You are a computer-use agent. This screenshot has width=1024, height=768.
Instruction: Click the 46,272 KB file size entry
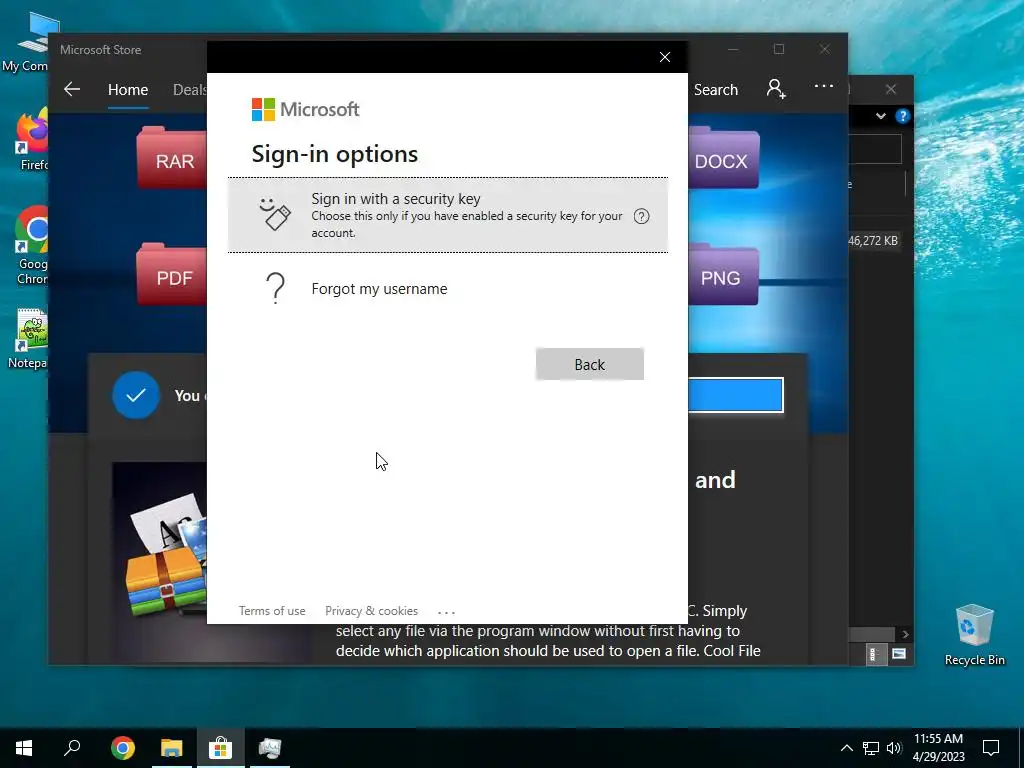point(872,241)
